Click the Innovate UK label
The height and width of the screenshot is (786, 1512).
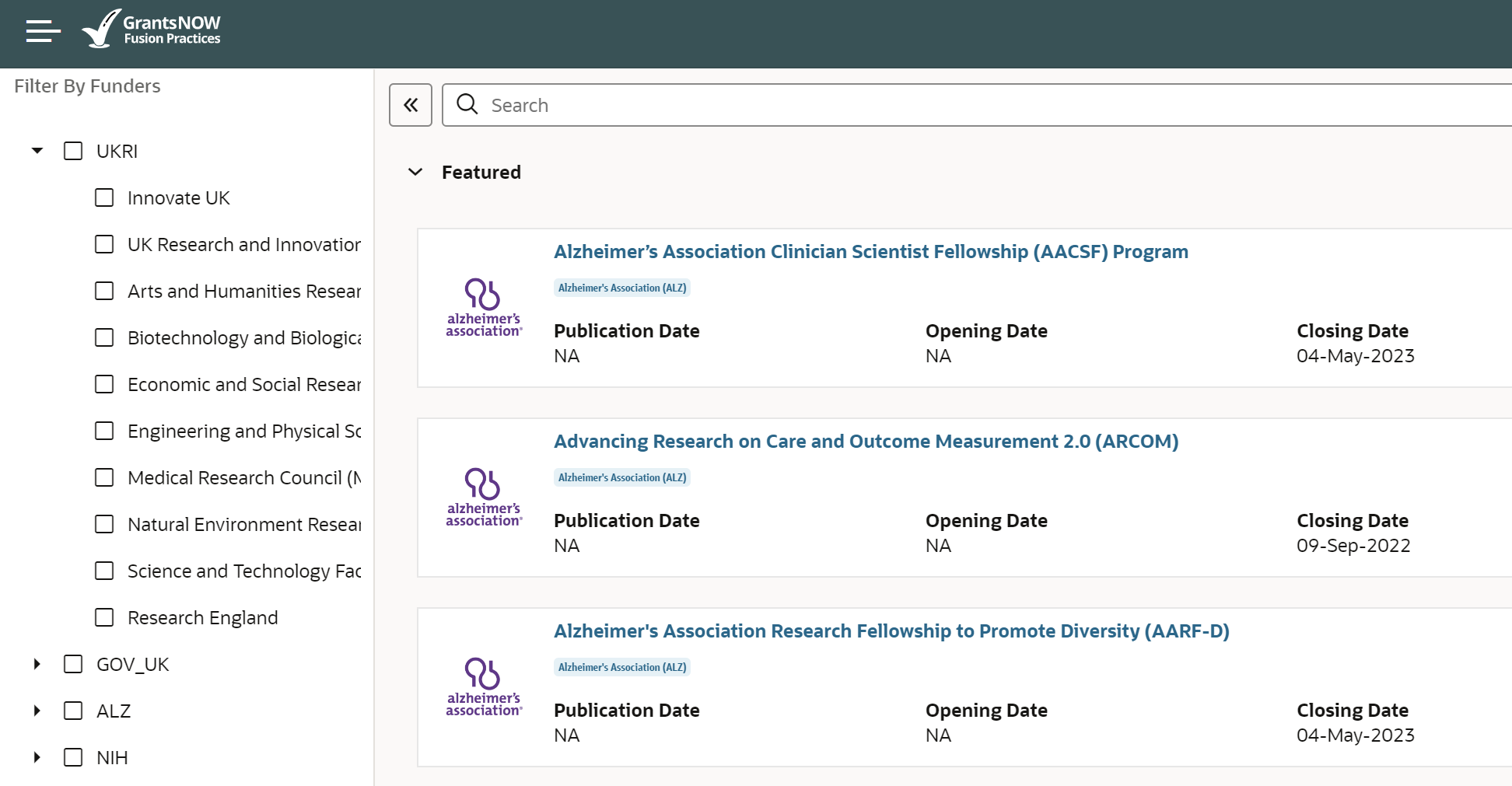(x=179, y=197)
